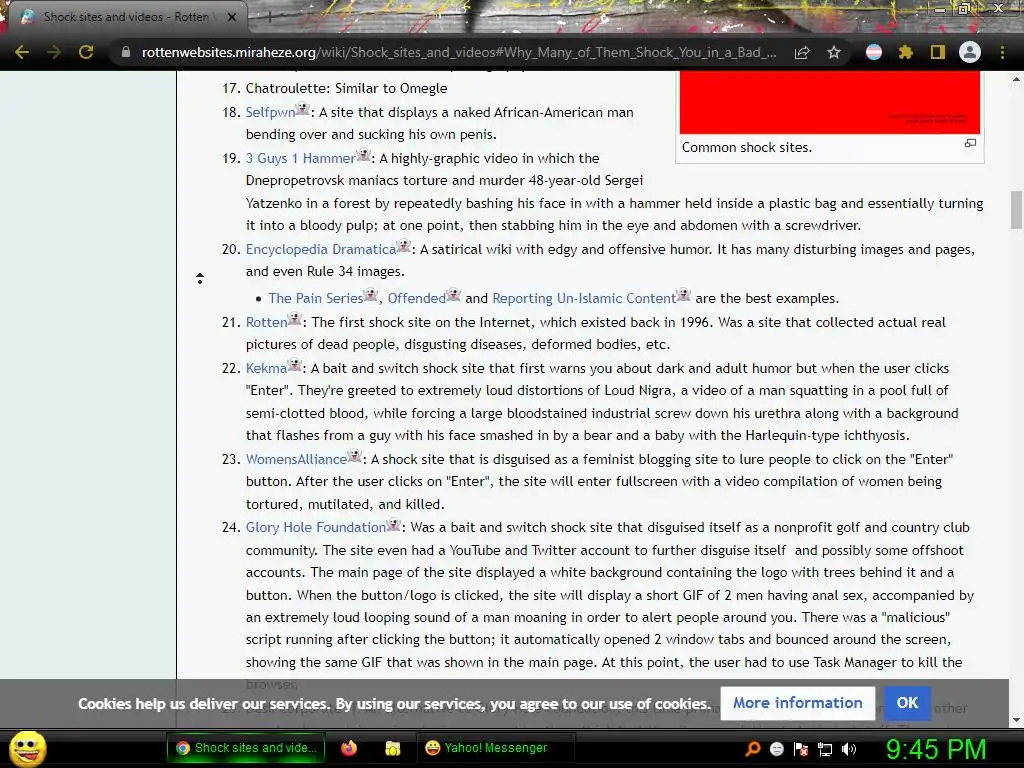Open the smiley Start button
This screenshot has width=1024, height=768.
[27, 748]
